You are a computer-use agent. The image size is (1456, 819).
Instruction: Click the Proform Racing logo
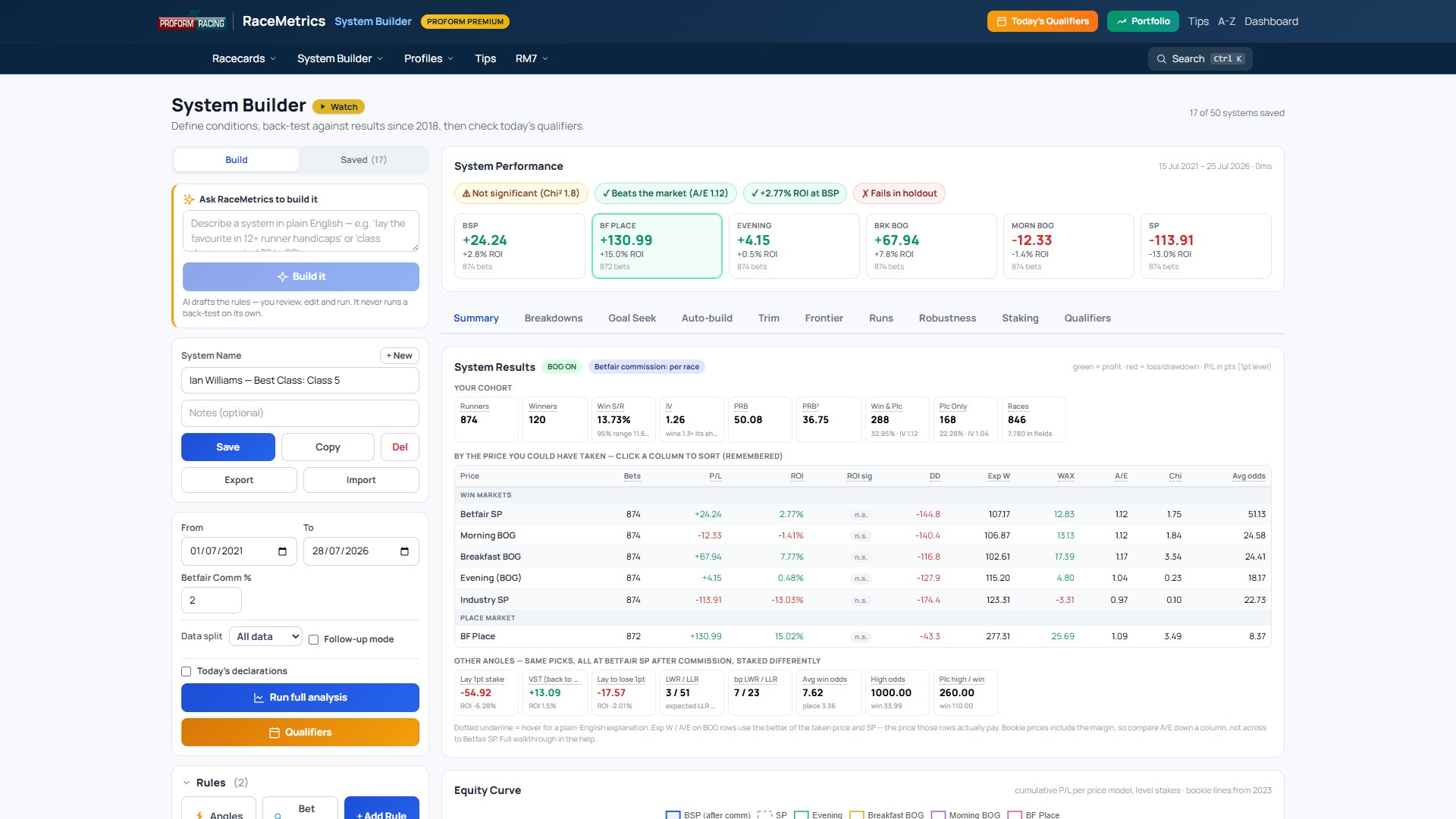tap(192, 22)
